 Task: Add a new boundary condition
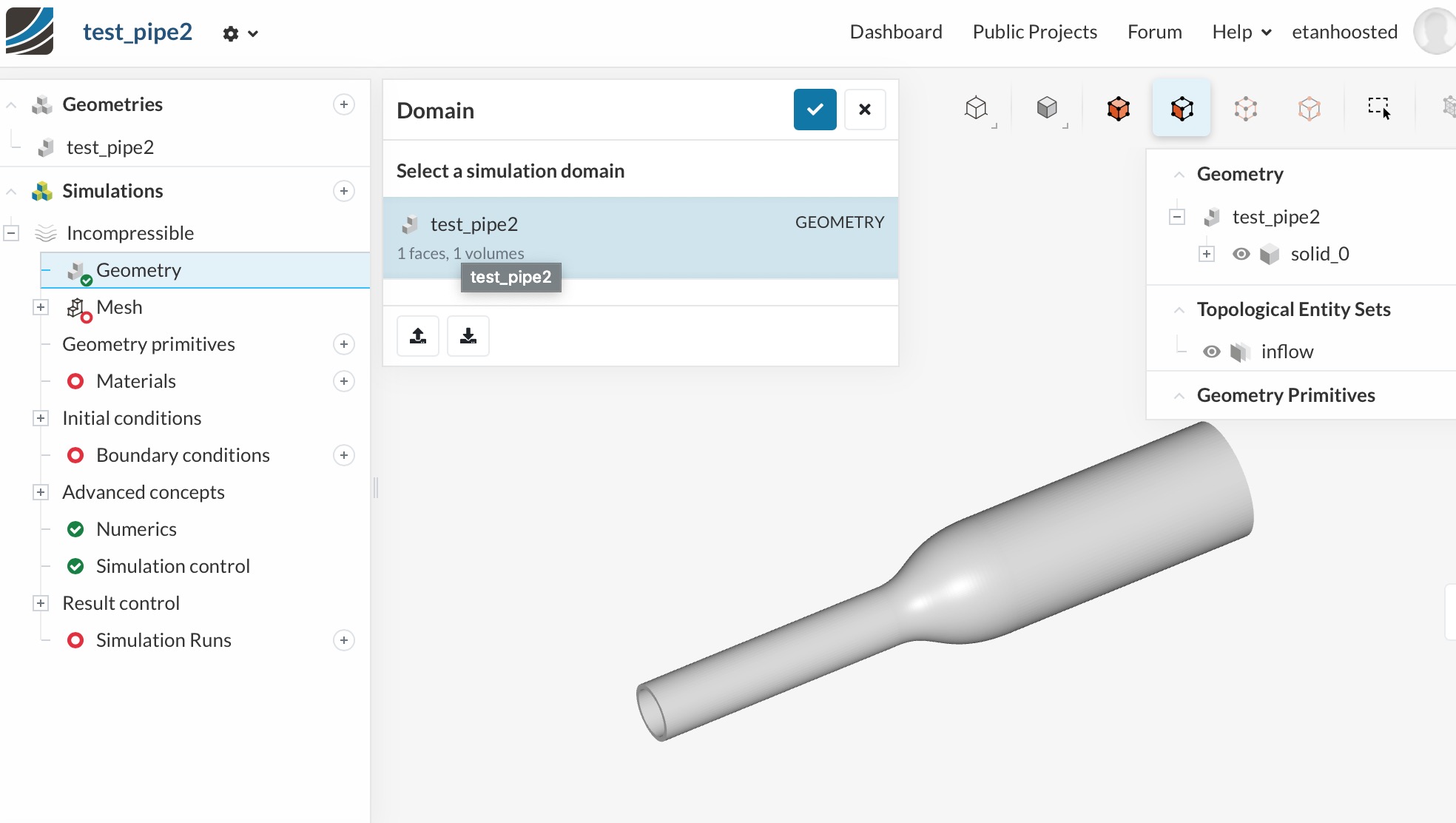pos(343,455)
